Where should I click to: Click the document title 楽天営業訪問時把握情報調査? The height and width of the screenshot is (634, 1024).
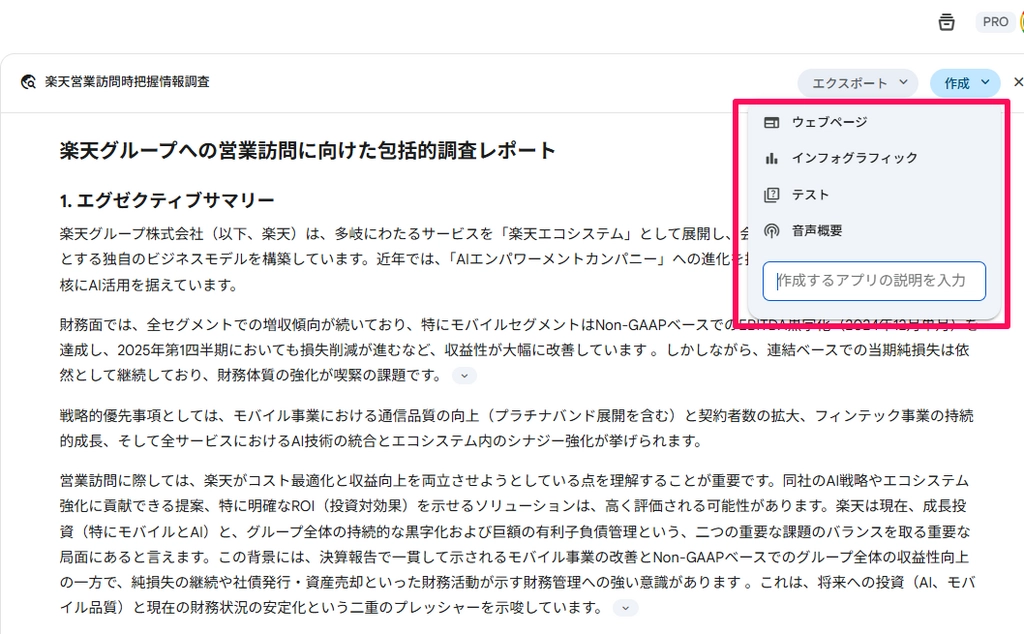click(x=127, y=82)
